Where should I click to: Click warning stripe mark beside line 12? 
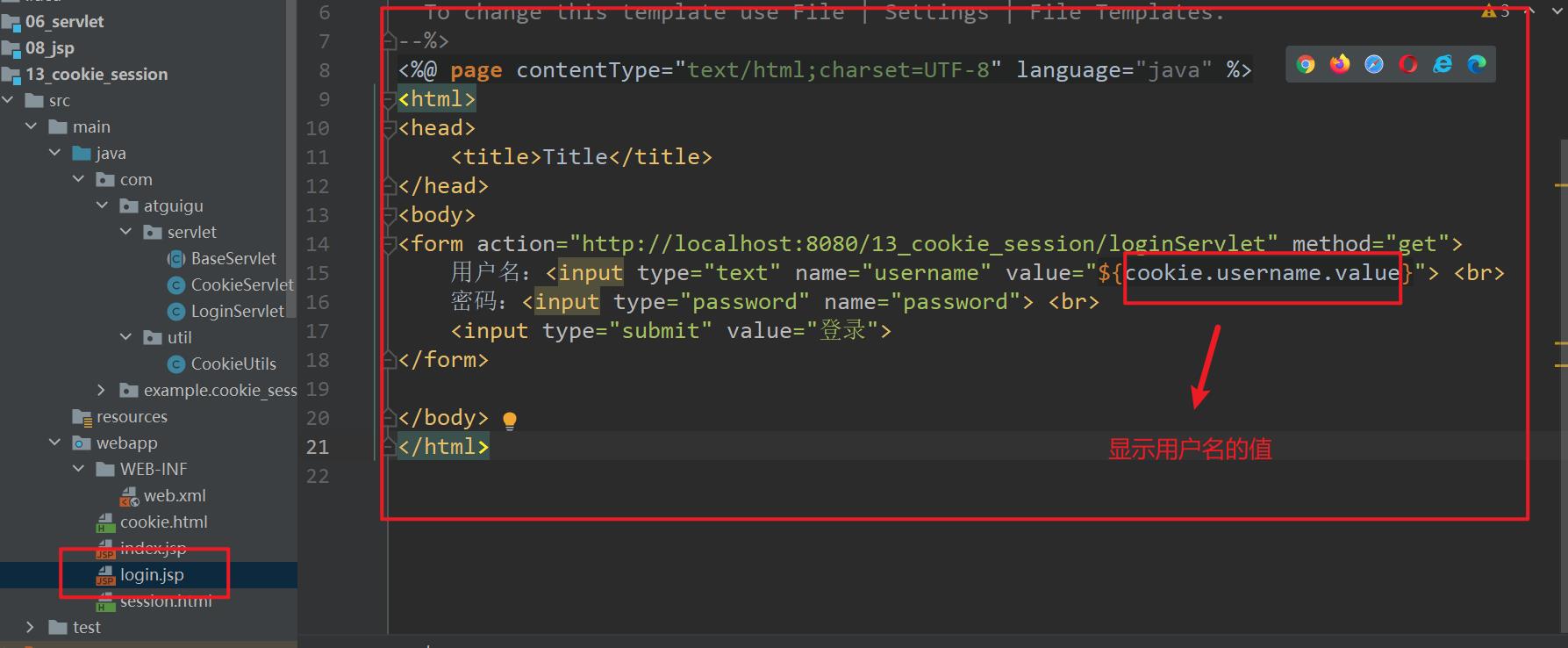point(1561,186)
